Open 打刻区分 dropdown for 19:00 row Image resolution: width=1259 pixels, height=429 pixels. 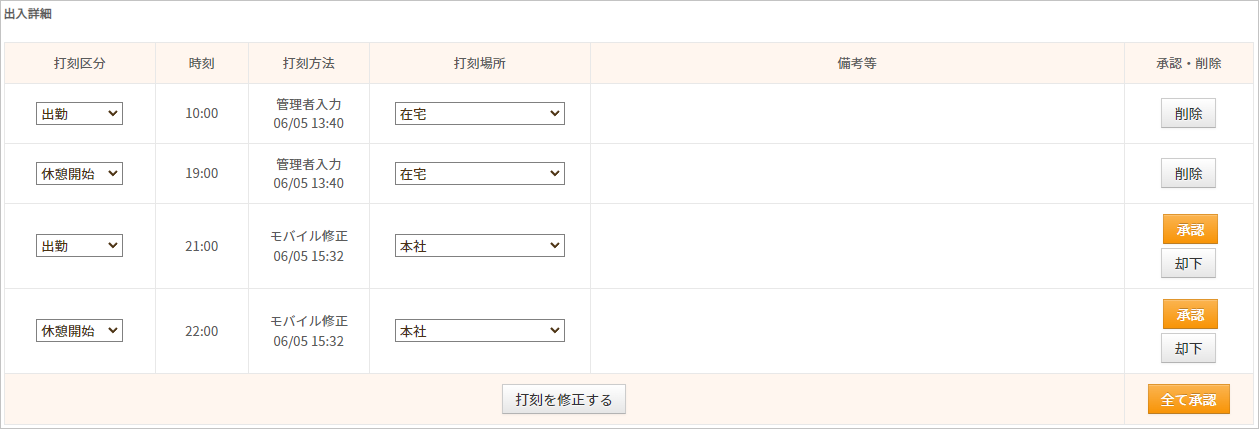79,174
